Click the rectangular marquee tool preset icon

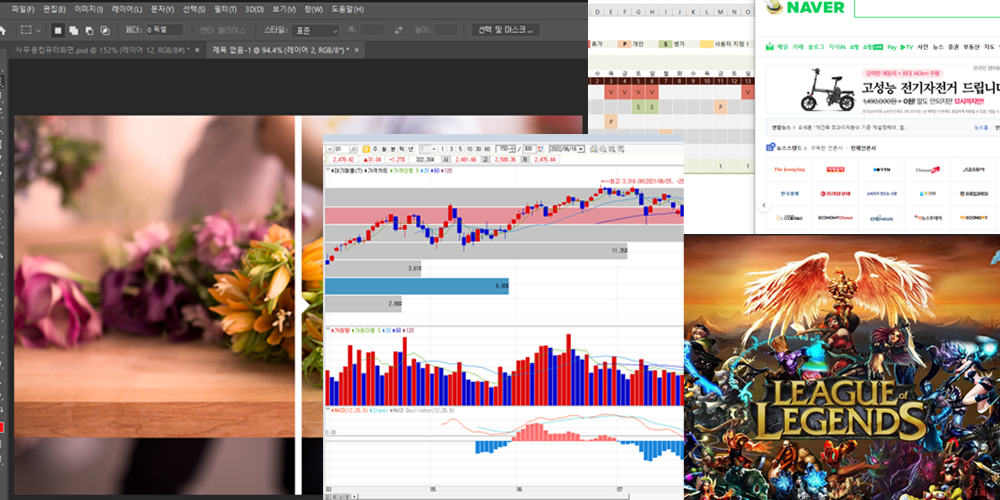tap(26, 30)
